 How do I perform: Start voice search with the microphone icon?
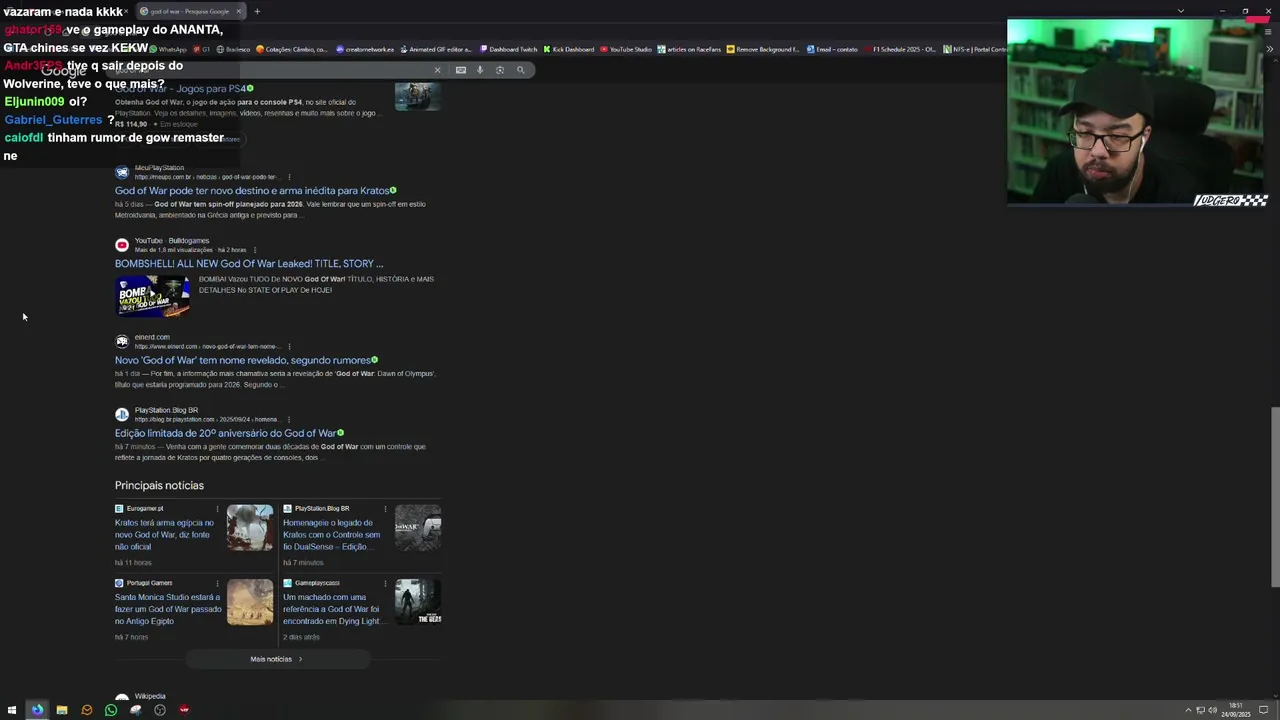[x=480, y=70]
